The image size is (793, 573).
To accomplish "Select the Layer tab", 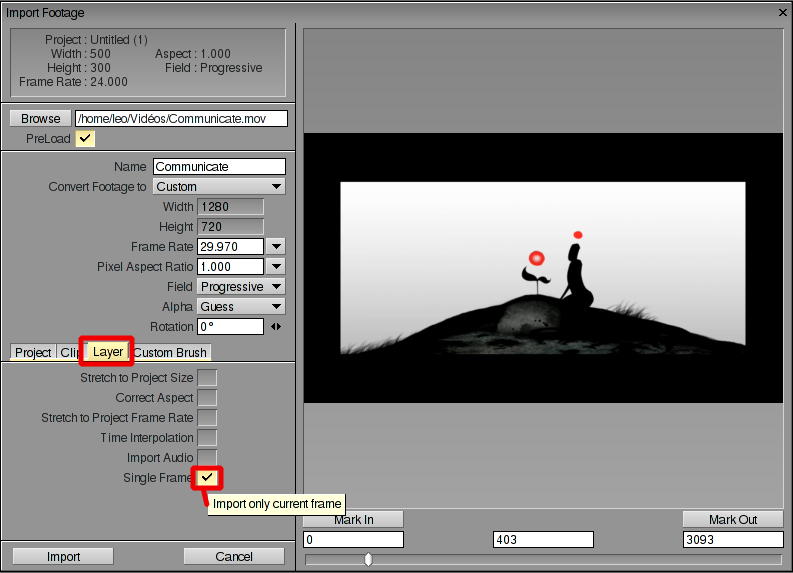I will pos(108,351).
